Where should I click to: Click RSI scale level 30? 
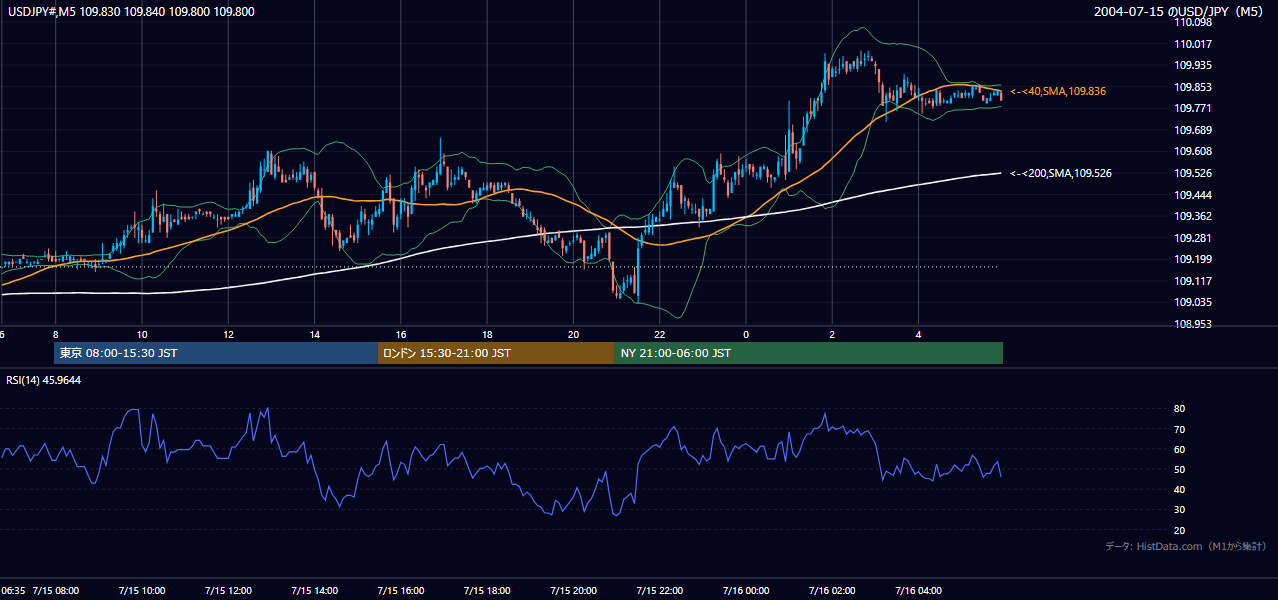click(x=1180, y=510)
